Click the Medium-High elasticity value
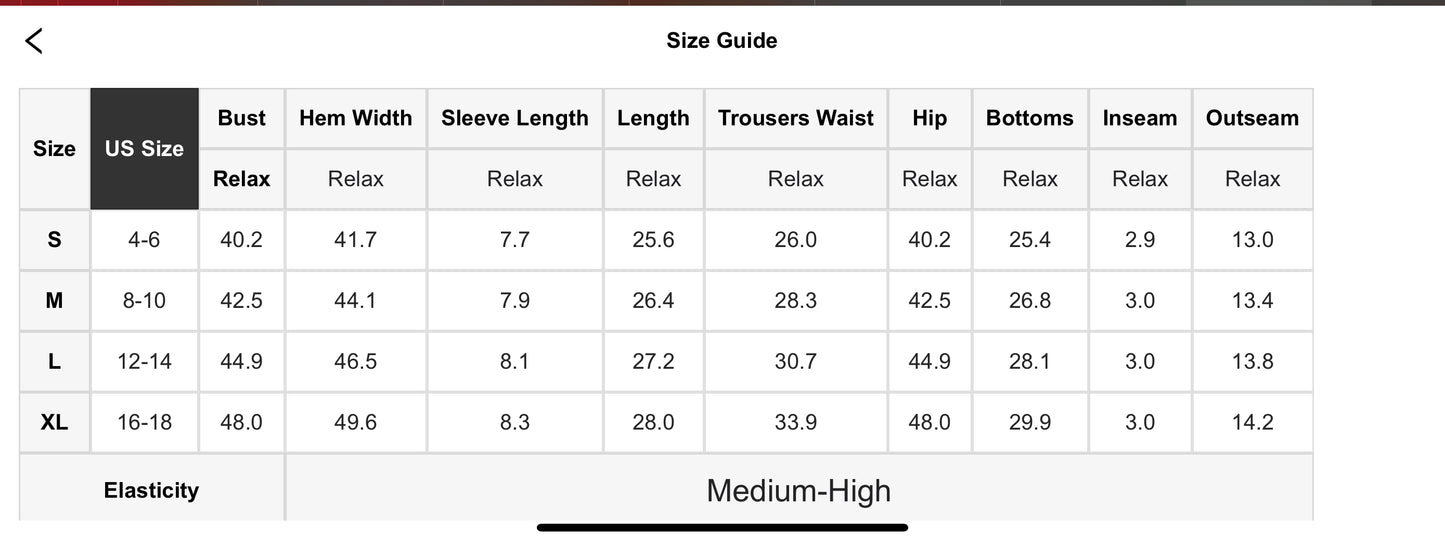 pos(798,490)
